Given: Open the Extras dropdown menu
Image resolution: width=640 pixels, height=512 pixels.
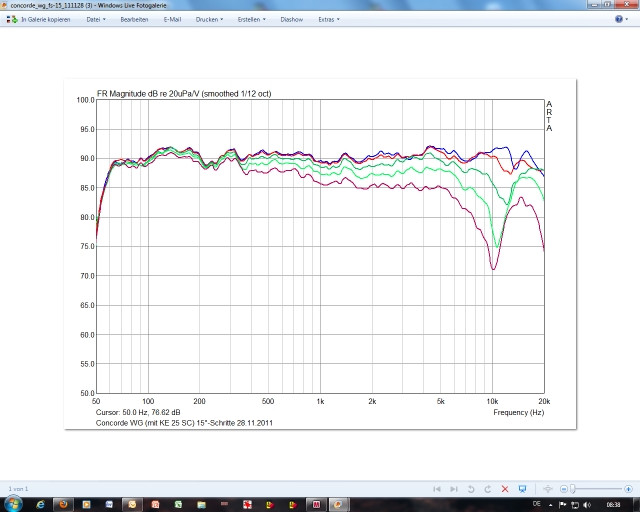Looking at the screenshot, I should pyautogui.click(x=329, y=19).
